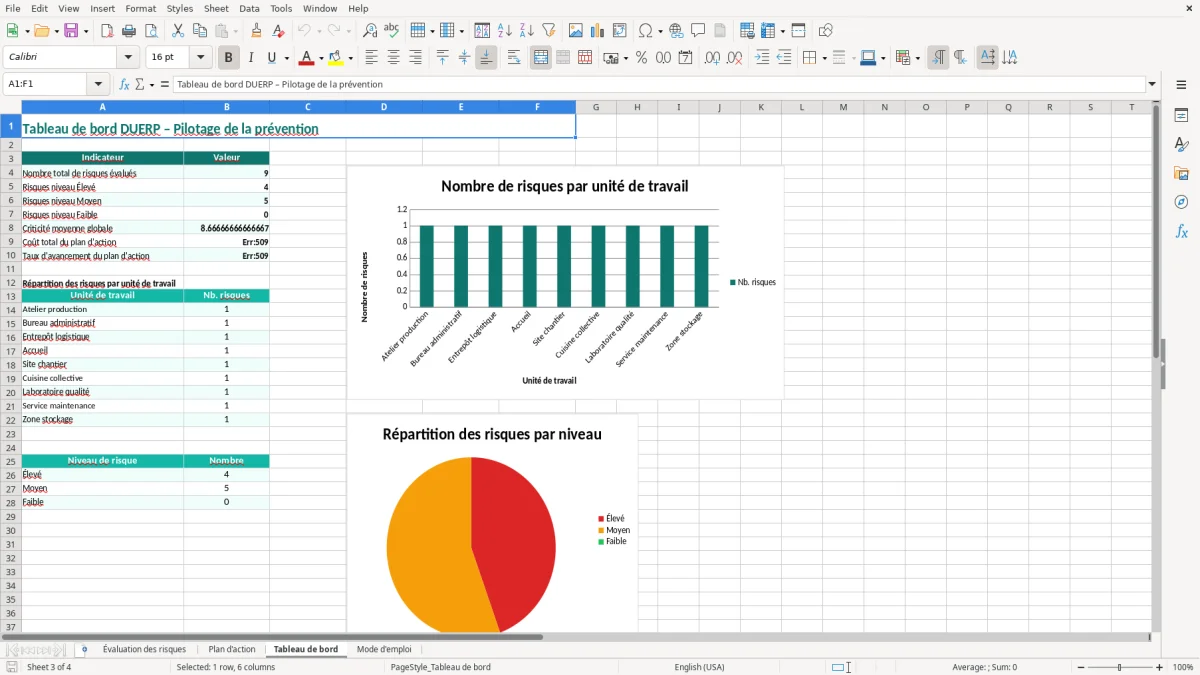The height and width of the screenshot is (675, 1200).
Task: Open sidebar Gallery deck
Action: point(1181,173)
